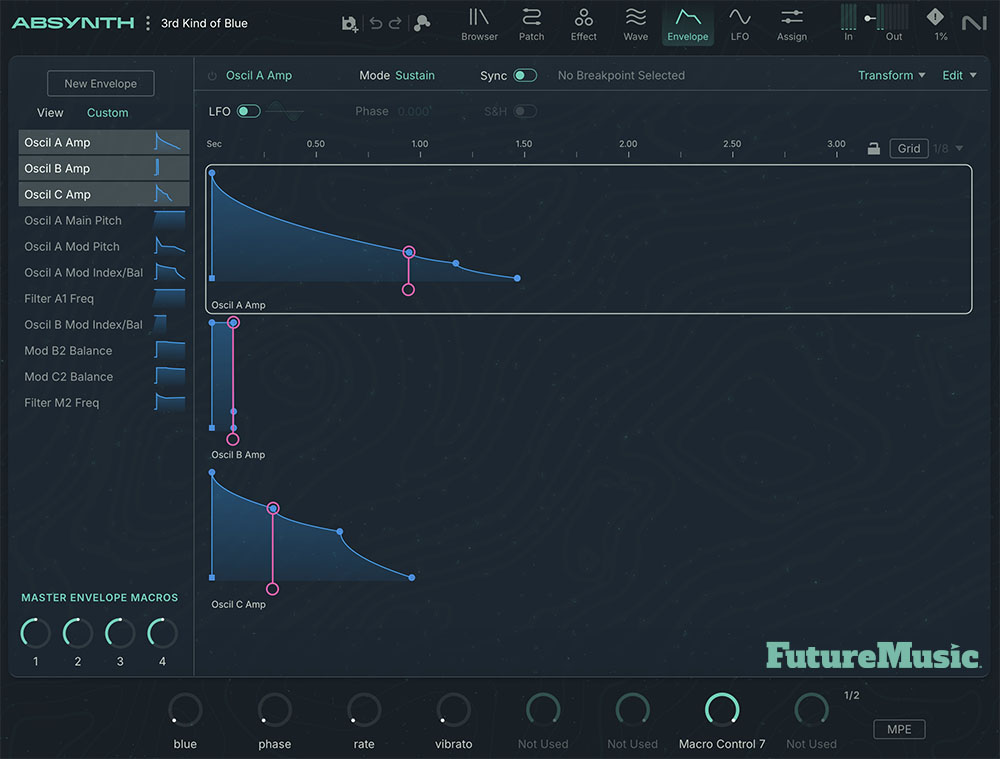Click the input level meter
Screen dimensions: 1000x759
(x=848, y=17)
